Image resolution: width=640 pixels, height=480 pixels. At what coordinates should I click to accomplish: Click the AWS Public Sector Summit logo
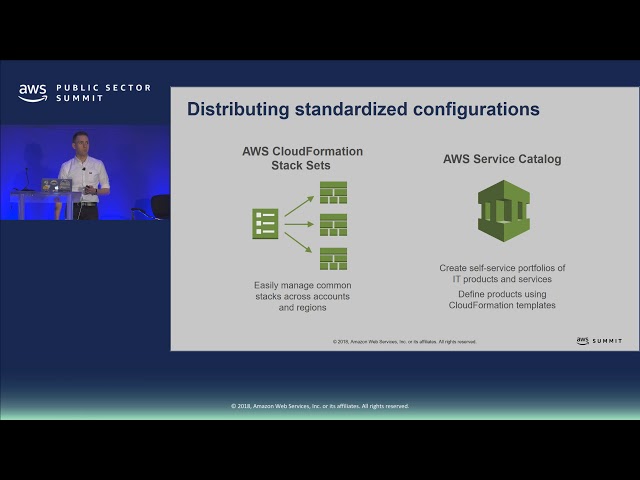[x=84, y=93]
